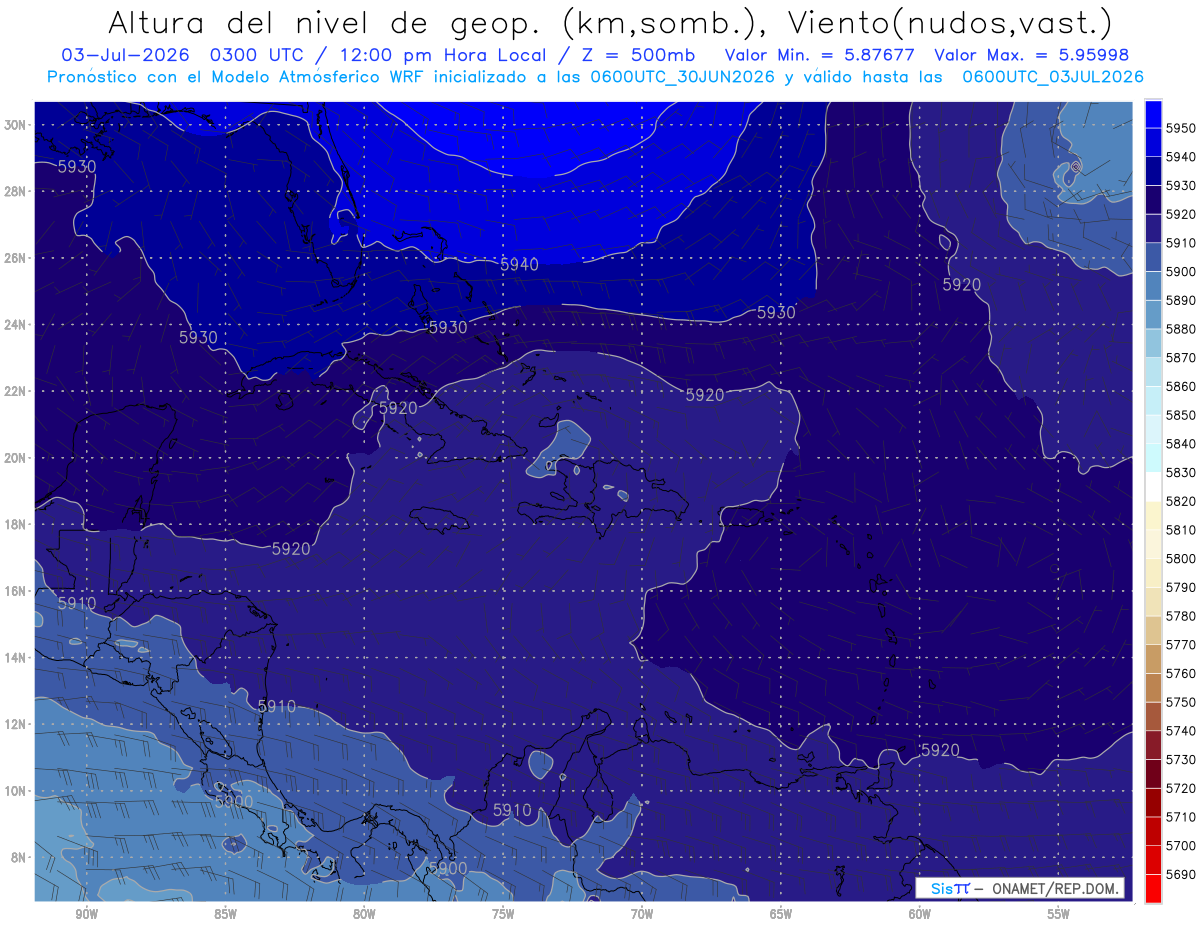Click the '0300 UTC' time text

coord(260,55)
